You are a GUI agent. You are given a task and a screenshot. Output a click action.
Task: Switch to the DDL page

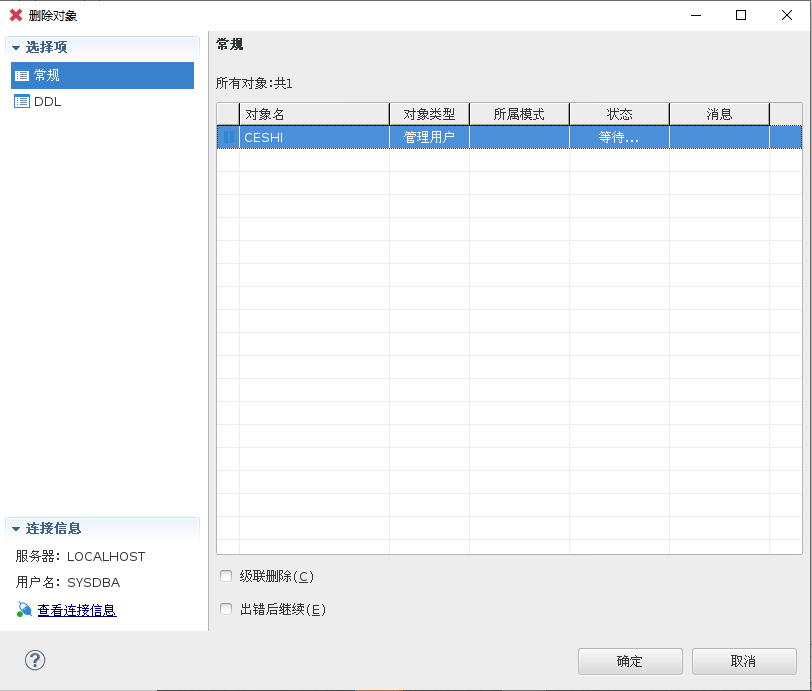pos(48,101)
